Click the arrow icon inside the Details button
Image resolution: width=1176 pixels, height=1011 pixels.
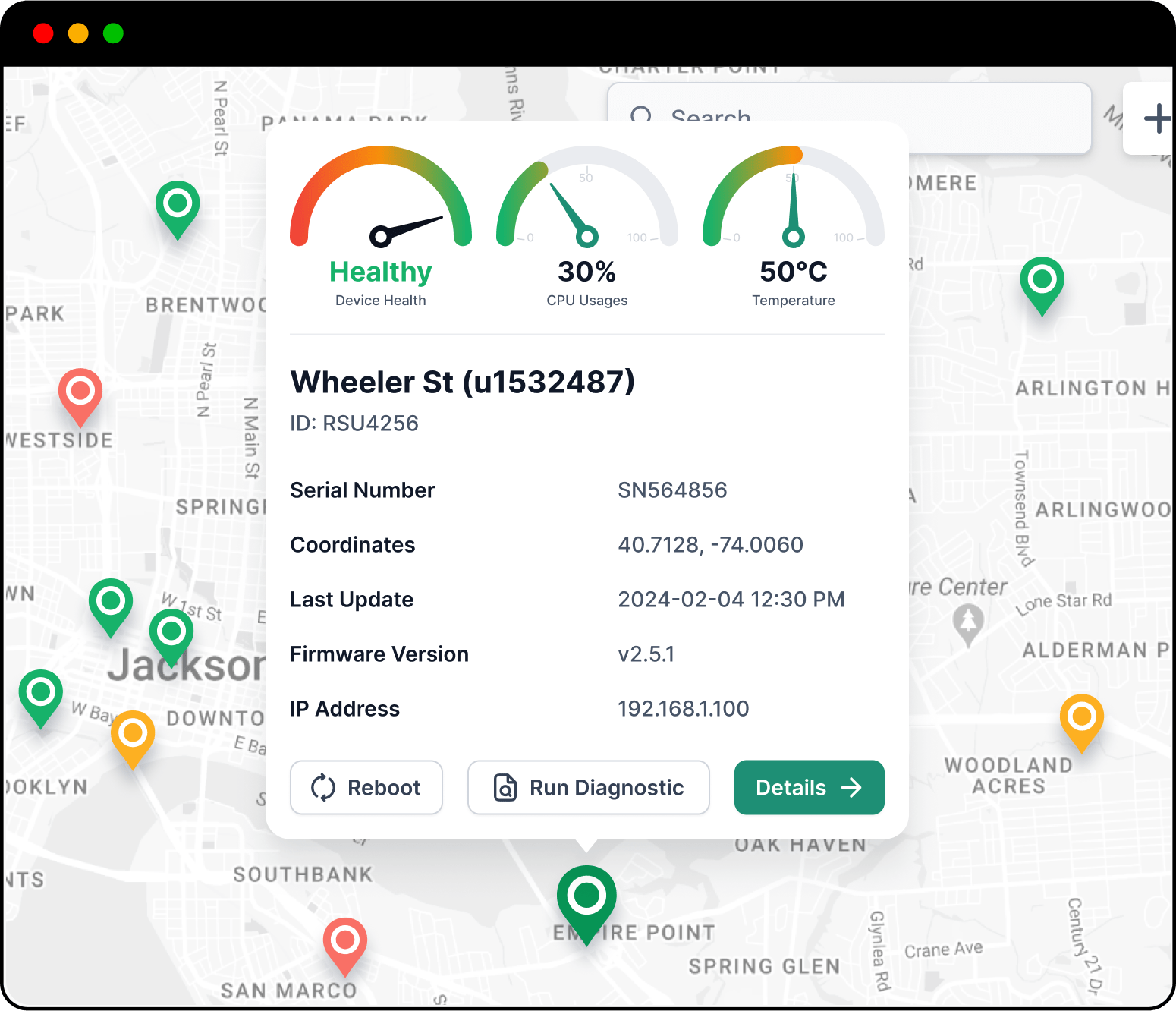click(x=853, y=788)
